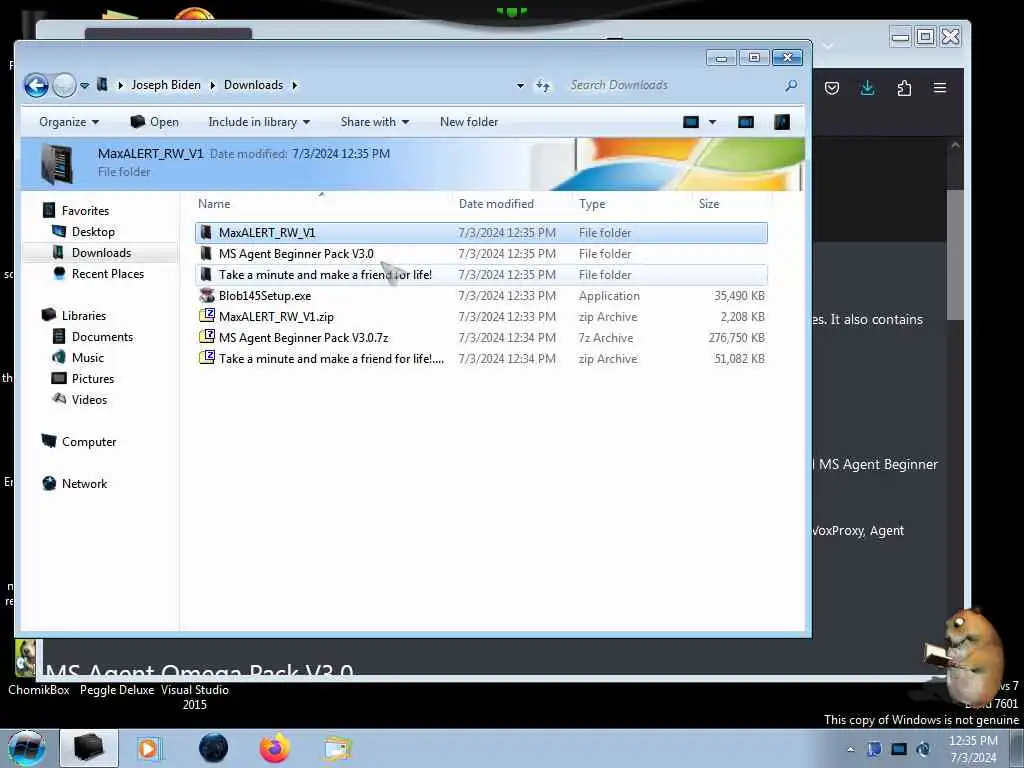Click Firefox extensions puzzle icon
Screen dimensions: 1024x768
point(904,88)
